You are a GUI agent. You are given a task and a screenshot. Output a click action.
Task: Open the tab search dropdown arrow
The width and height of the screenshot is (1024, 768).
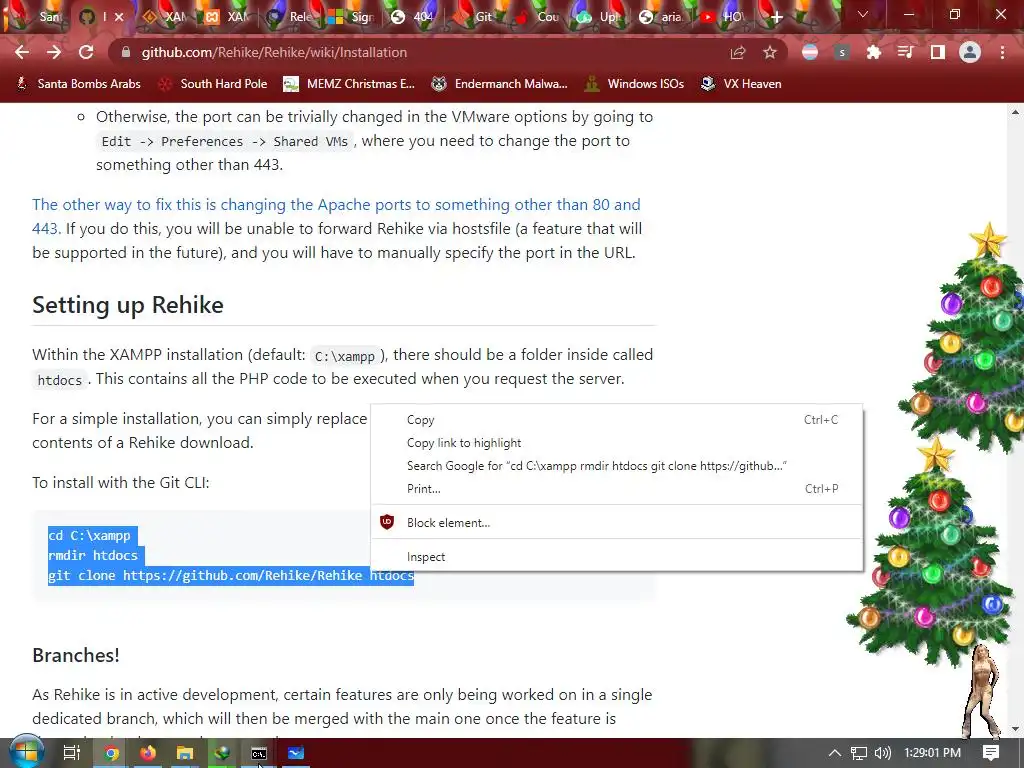click(x=863, y=14)
